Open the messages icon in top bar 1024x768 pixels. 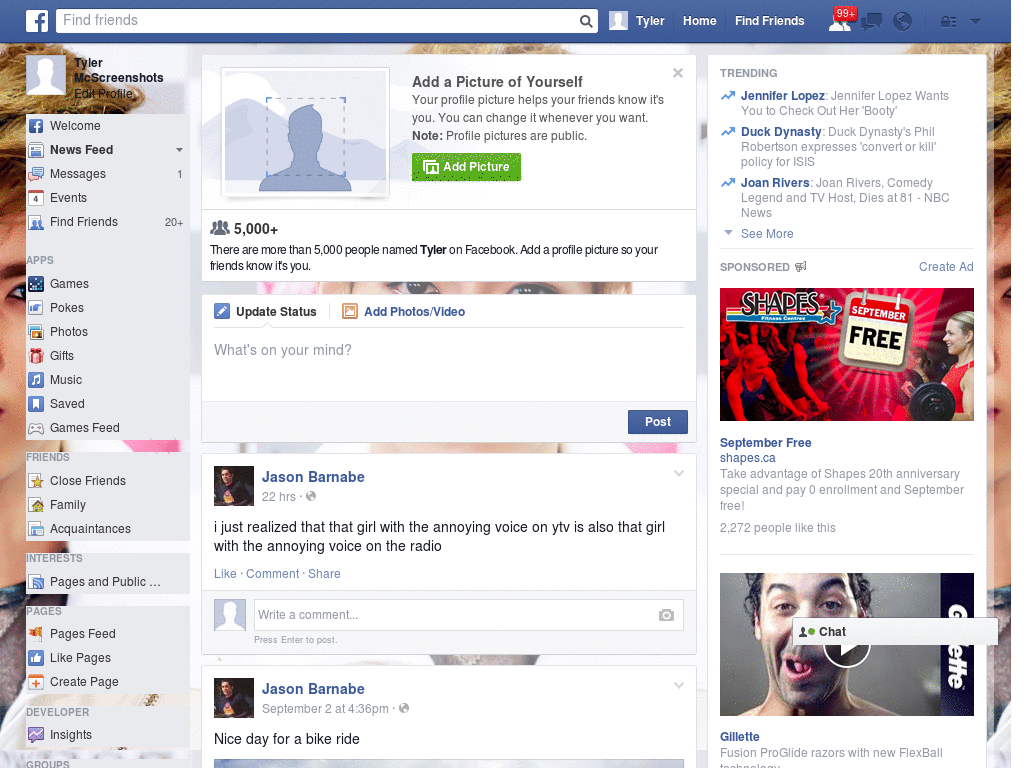[x=871, y=22]
